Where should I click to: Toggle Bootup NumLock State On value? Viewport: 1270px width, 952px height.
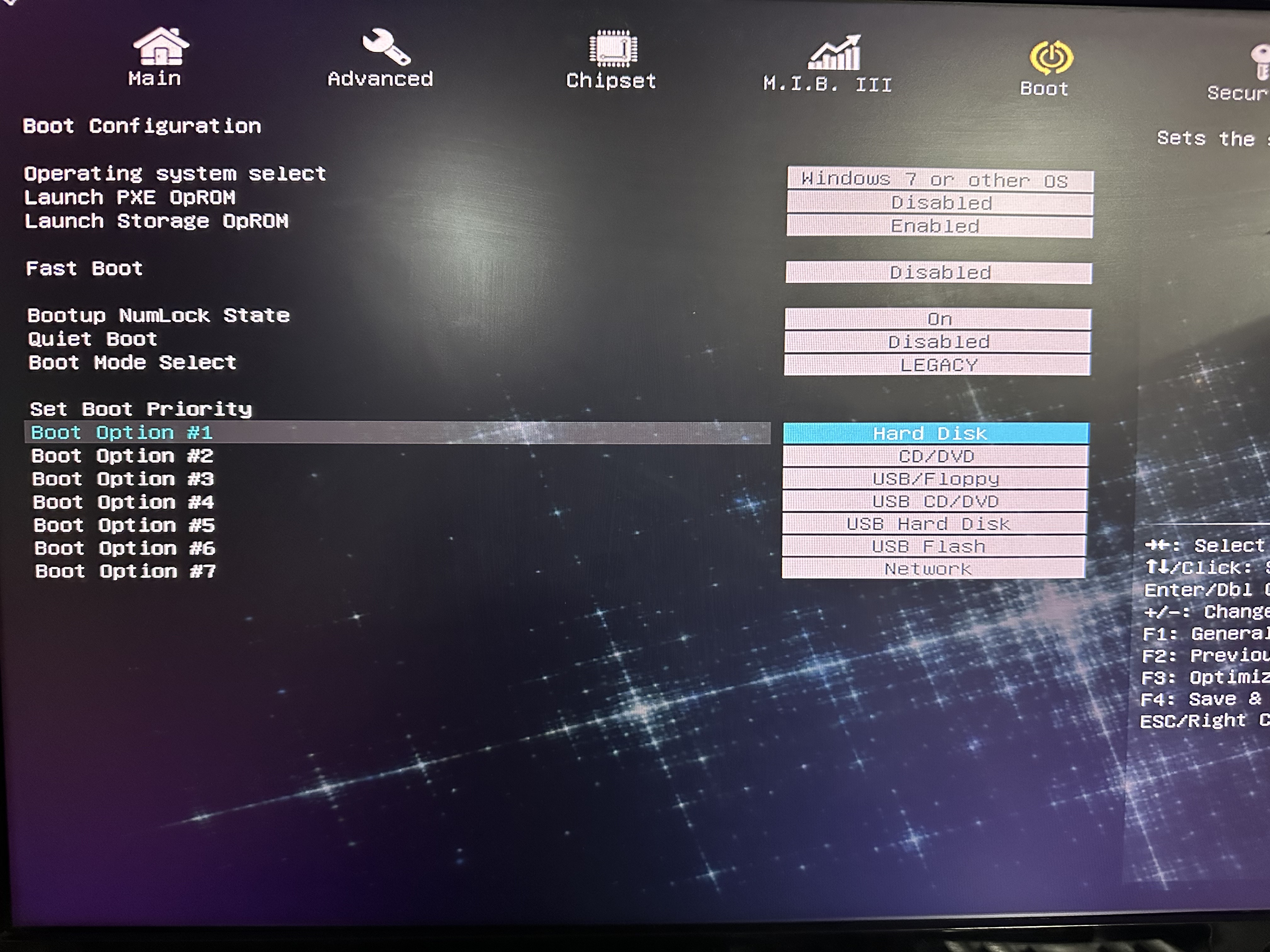[x=938, y=319]
